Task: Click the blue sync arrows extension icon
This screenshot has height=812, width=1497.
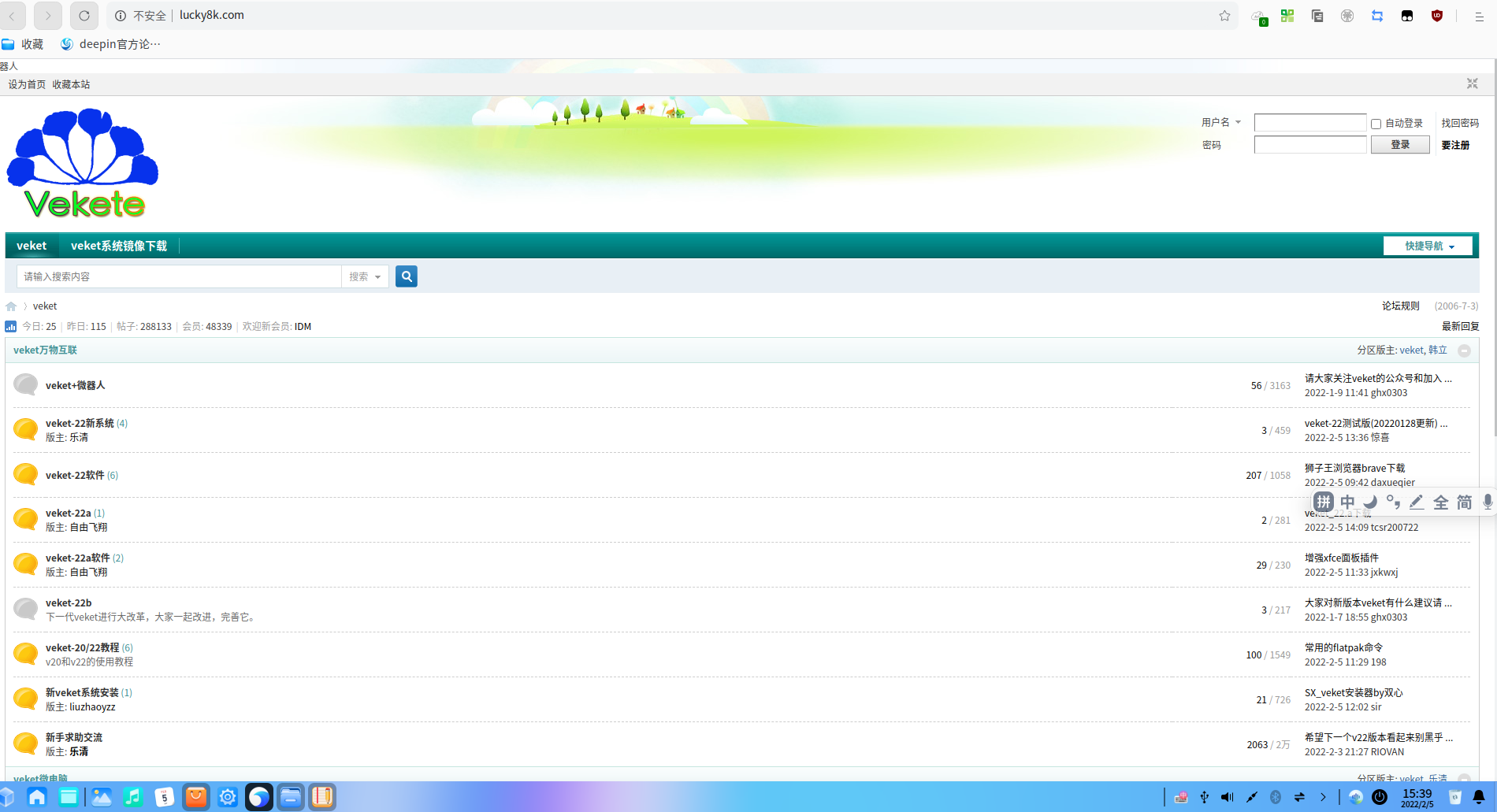Action: (1377, 16)
